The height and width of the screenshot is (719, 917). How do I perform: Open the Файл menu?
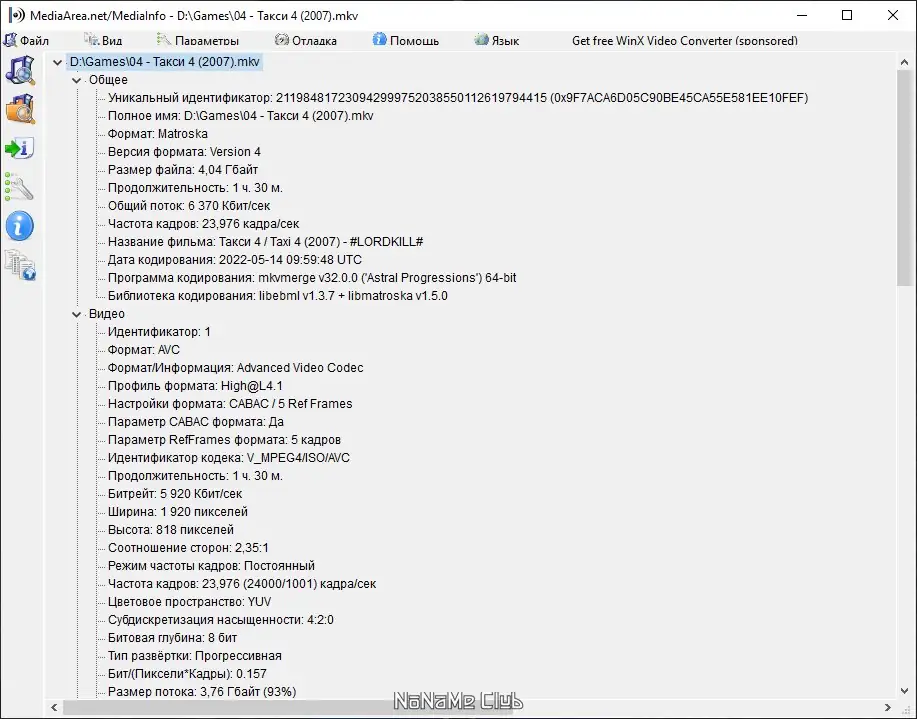point(26,40)
